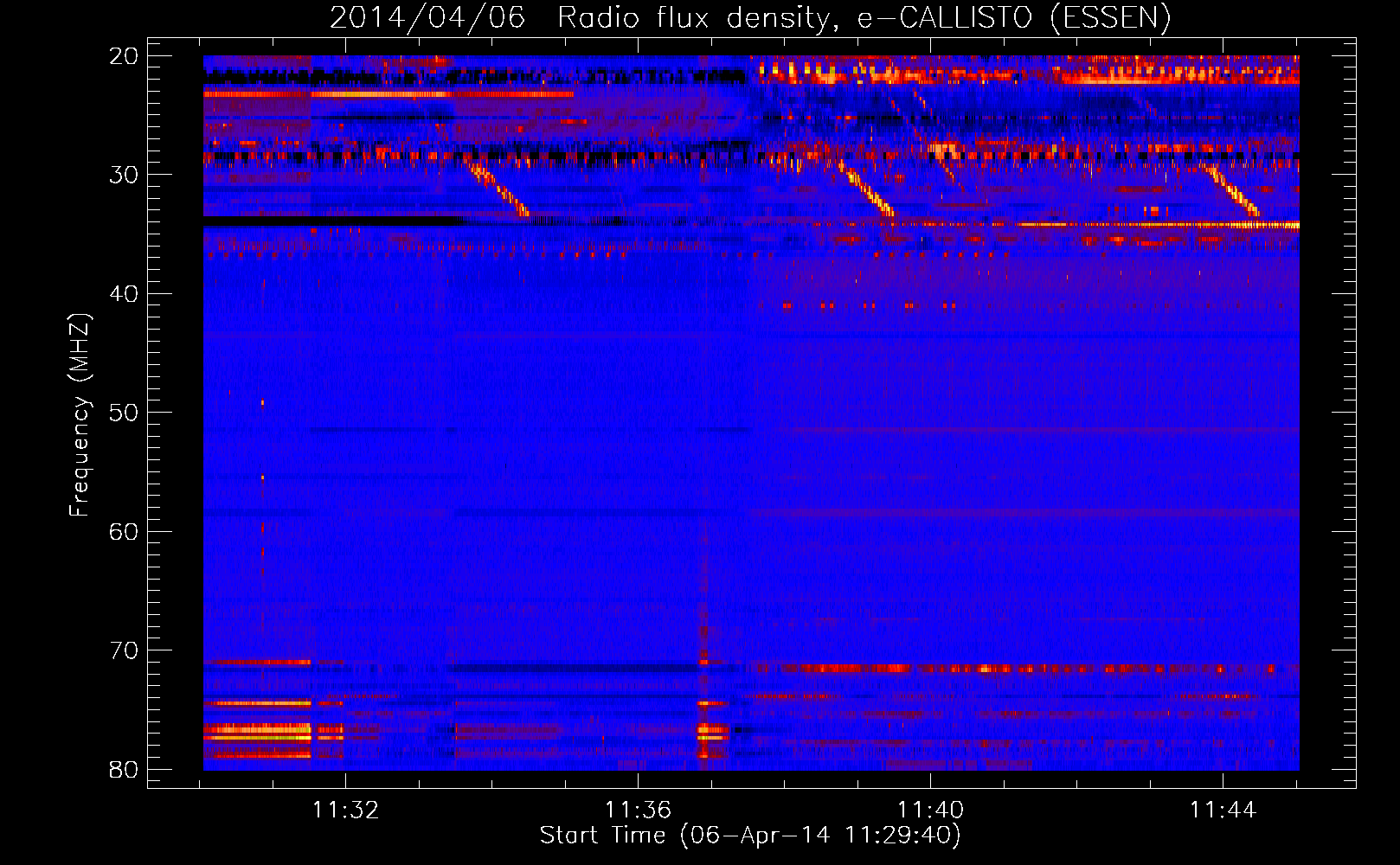Click the plot title '2014/04/06 Radio flux density, e-CALLISTO (ESSEN)'
Screen dimensions: 1400x865
(750, 17)
